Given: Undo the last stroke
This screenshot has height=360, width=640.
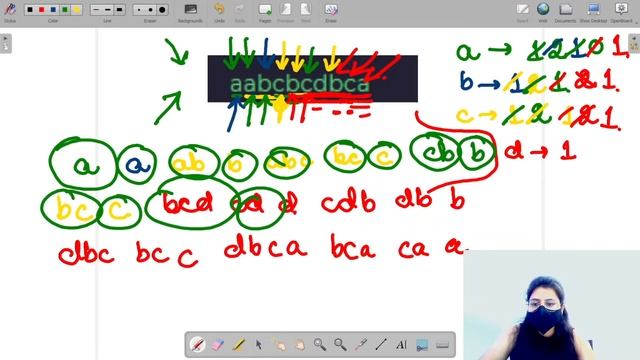Looking at the screenshot, I should [219, 10].
